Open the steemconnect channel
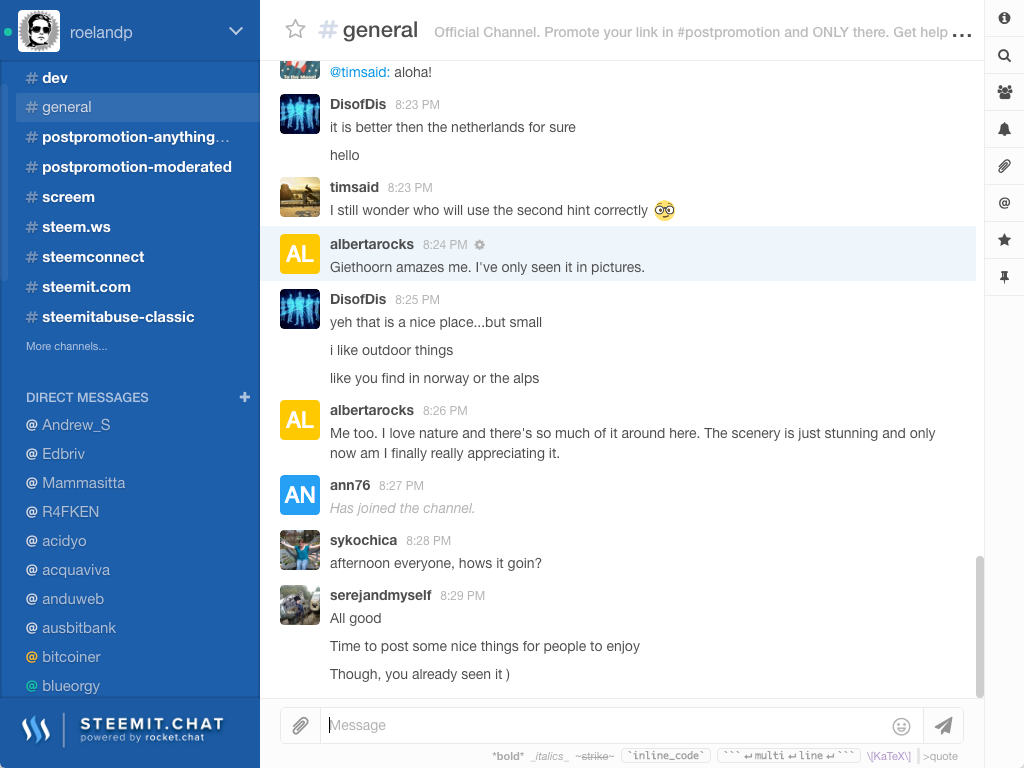Screen dimensions: 1024x768 138,257
